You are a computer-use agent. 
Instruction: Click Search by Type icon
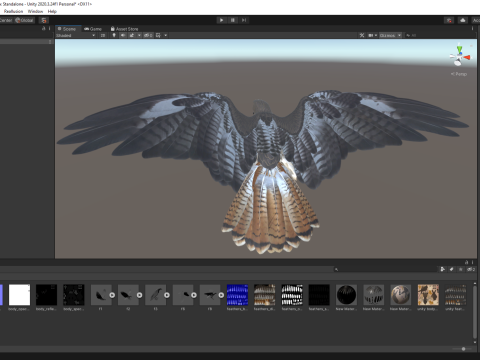[443, 269]
